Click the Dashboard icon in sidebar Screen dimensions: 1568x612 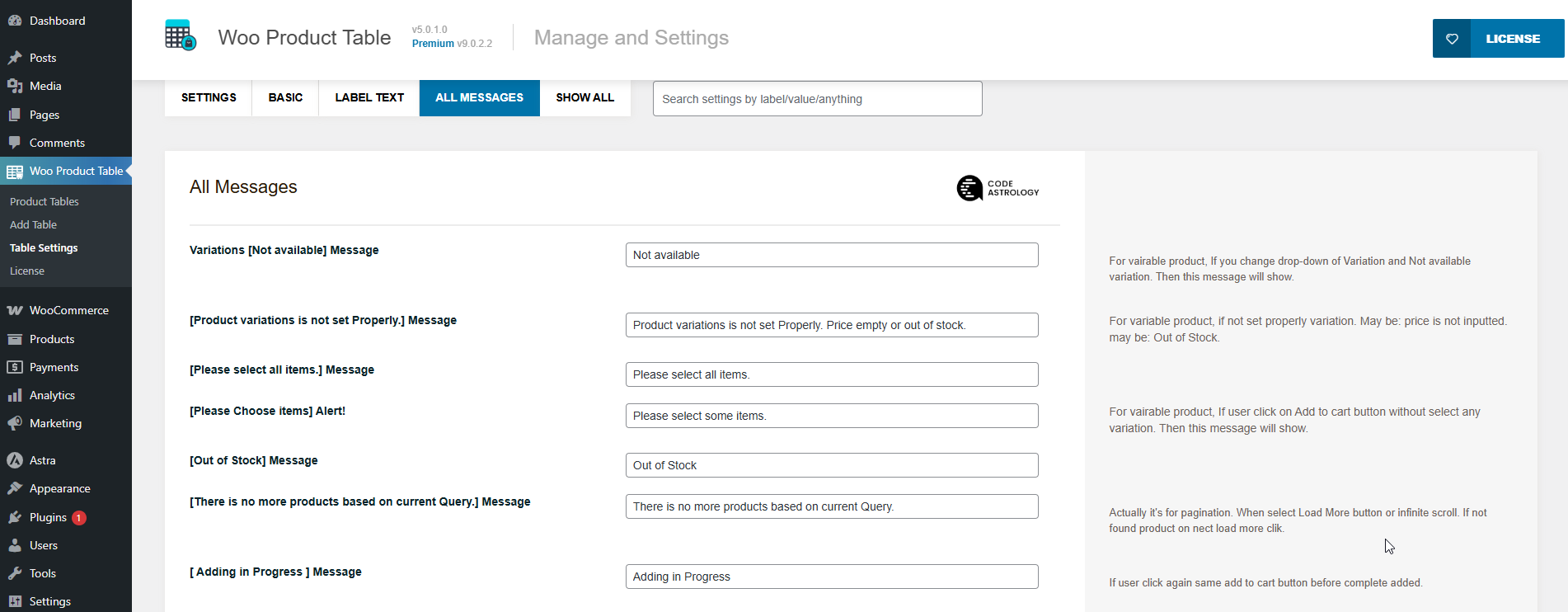15,21
